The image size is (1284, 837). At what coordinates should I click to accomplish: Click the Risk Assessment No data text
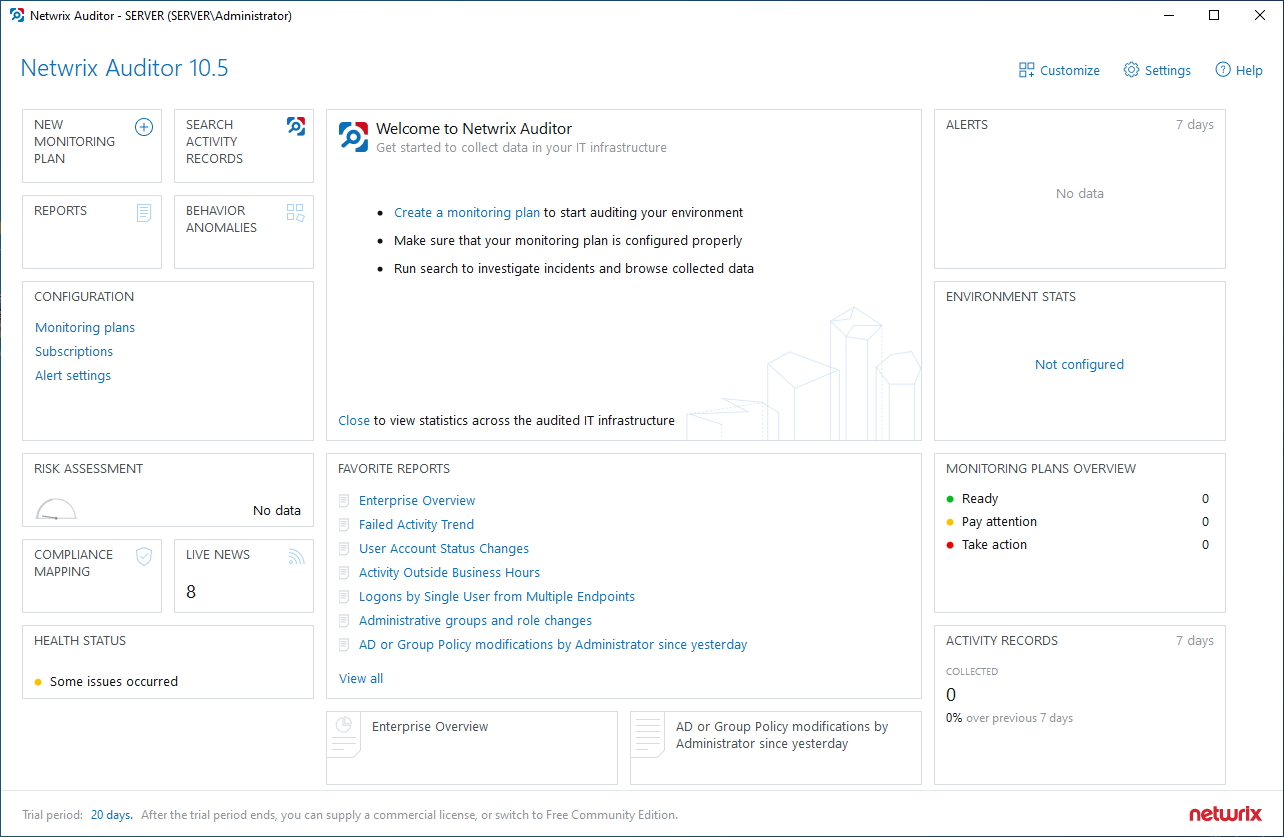pos(277,510)
